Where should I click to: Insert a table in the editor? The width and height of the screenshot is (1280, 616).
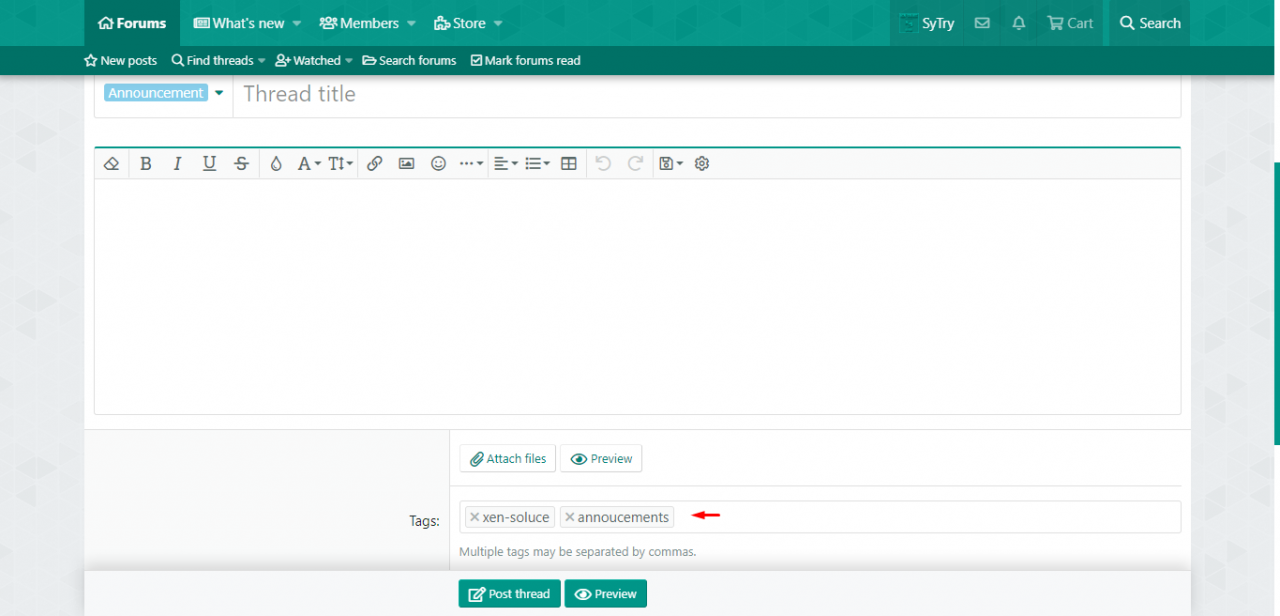569,164
